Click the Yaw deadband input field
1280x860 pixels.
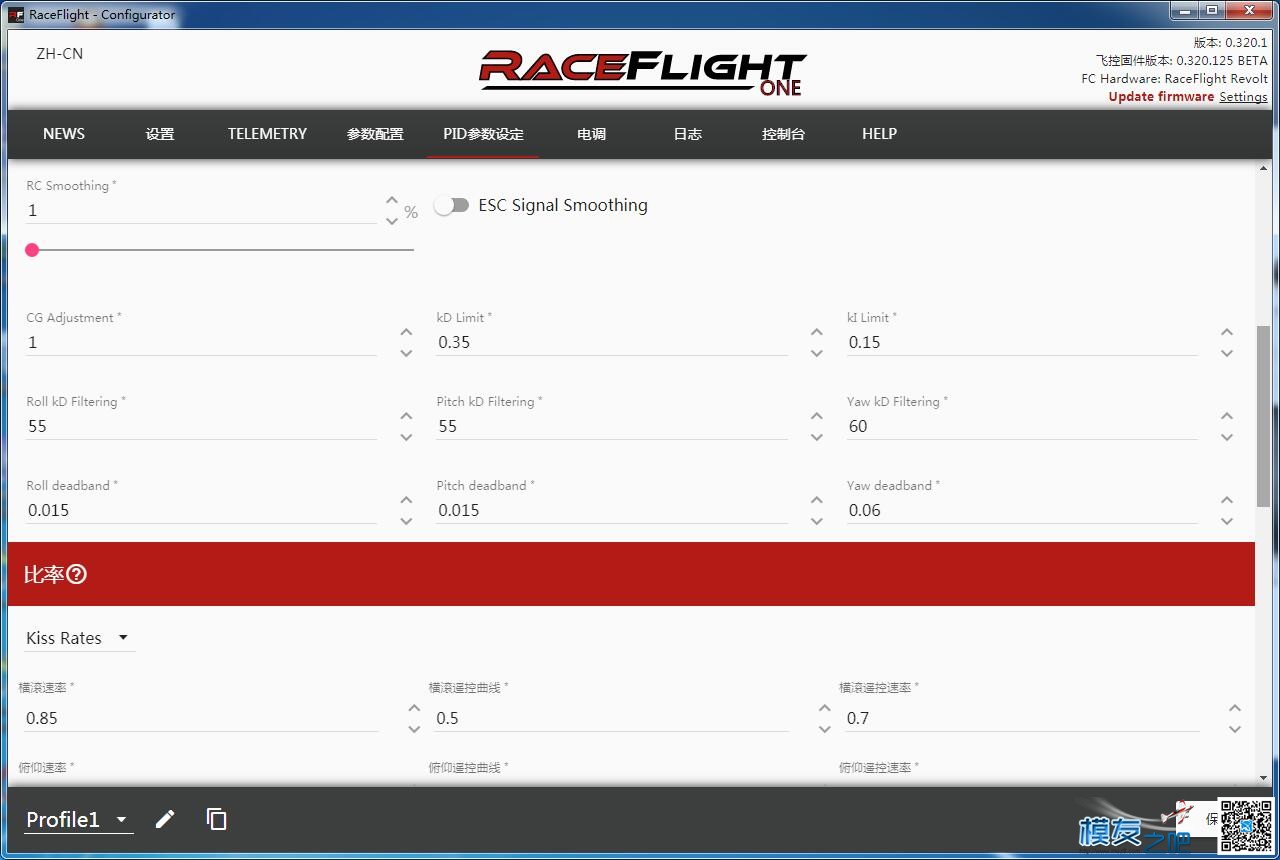(x=1022, y=510)
